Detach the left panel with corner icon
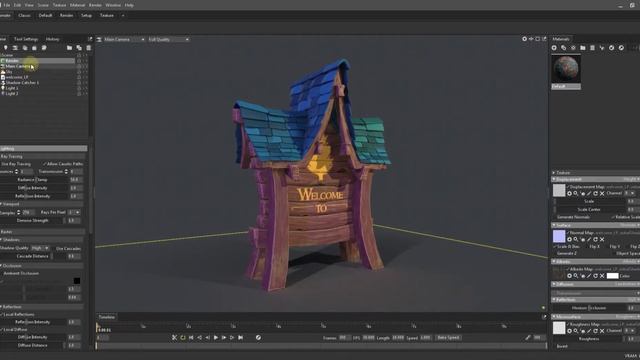 [90, 39]
